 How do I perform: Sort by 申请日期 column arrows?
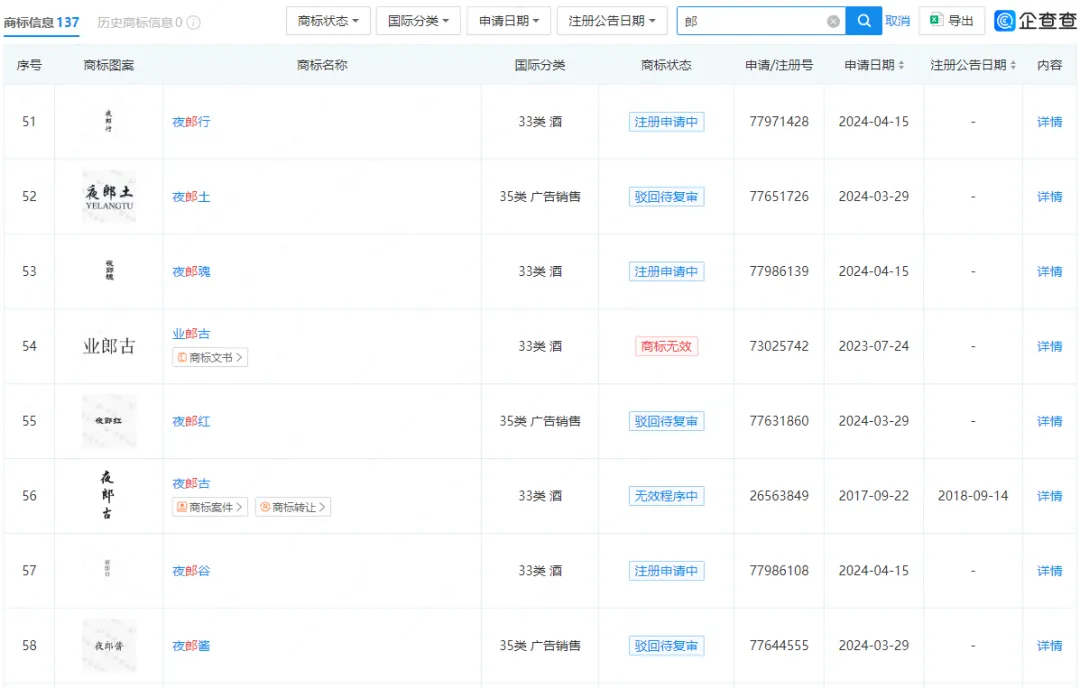point(901,65)
